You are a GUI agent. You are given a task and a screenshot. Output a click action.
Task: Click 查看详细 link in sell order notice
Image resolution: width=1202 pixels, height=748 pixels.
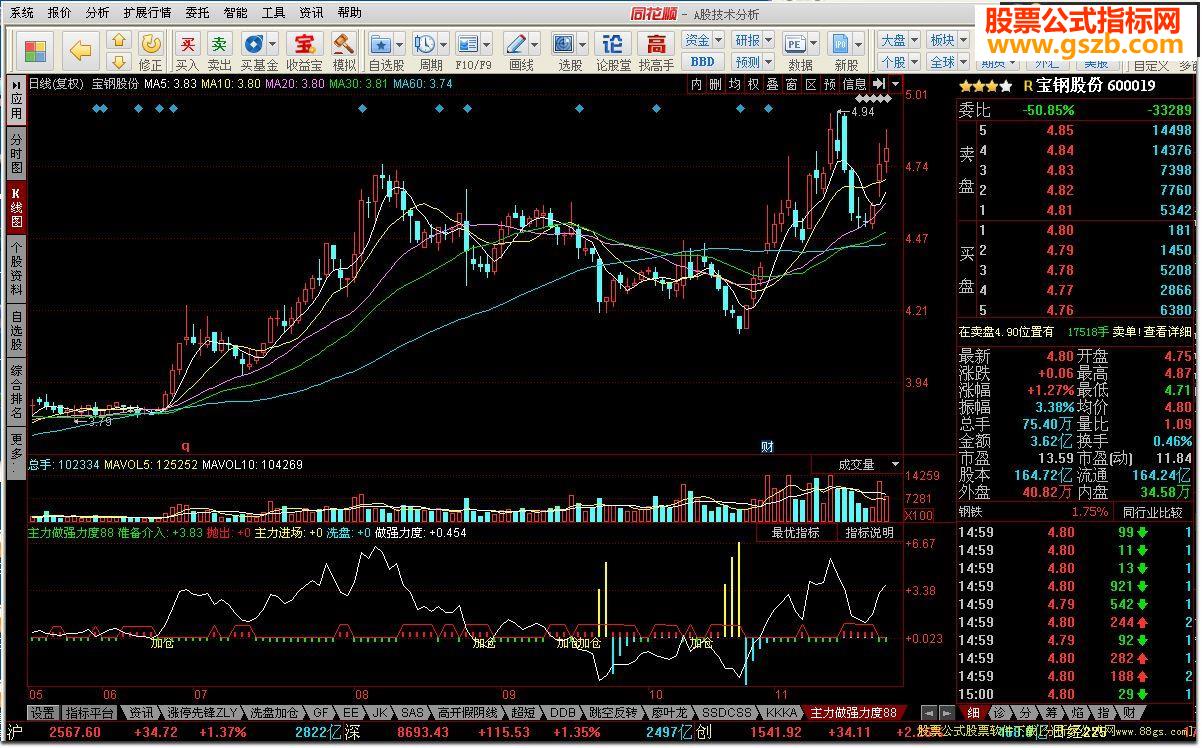coord(1168,331)
